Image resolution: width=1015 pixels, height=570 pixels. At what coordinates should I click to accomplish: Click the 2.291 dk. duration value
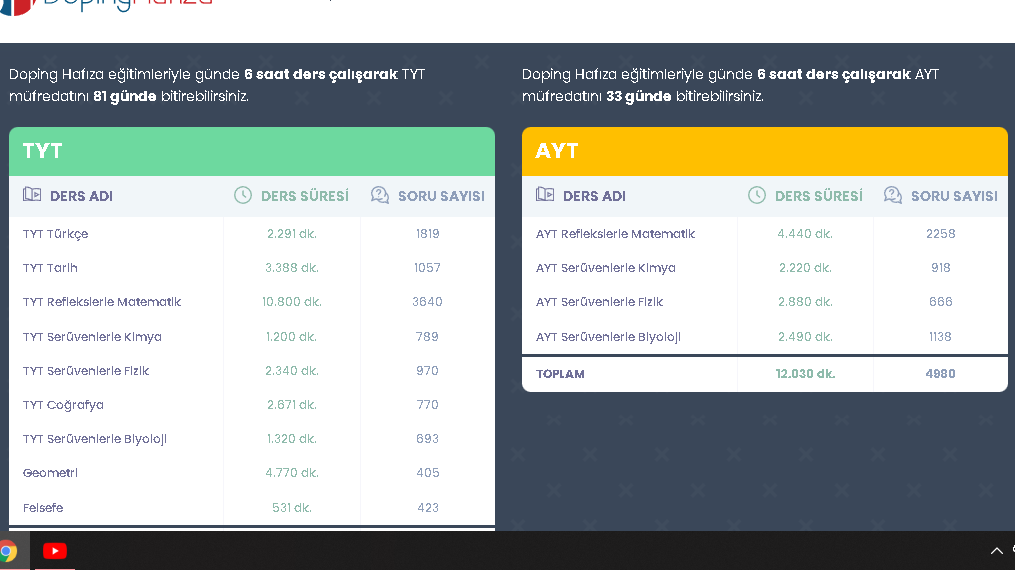[x=292, y=234]
